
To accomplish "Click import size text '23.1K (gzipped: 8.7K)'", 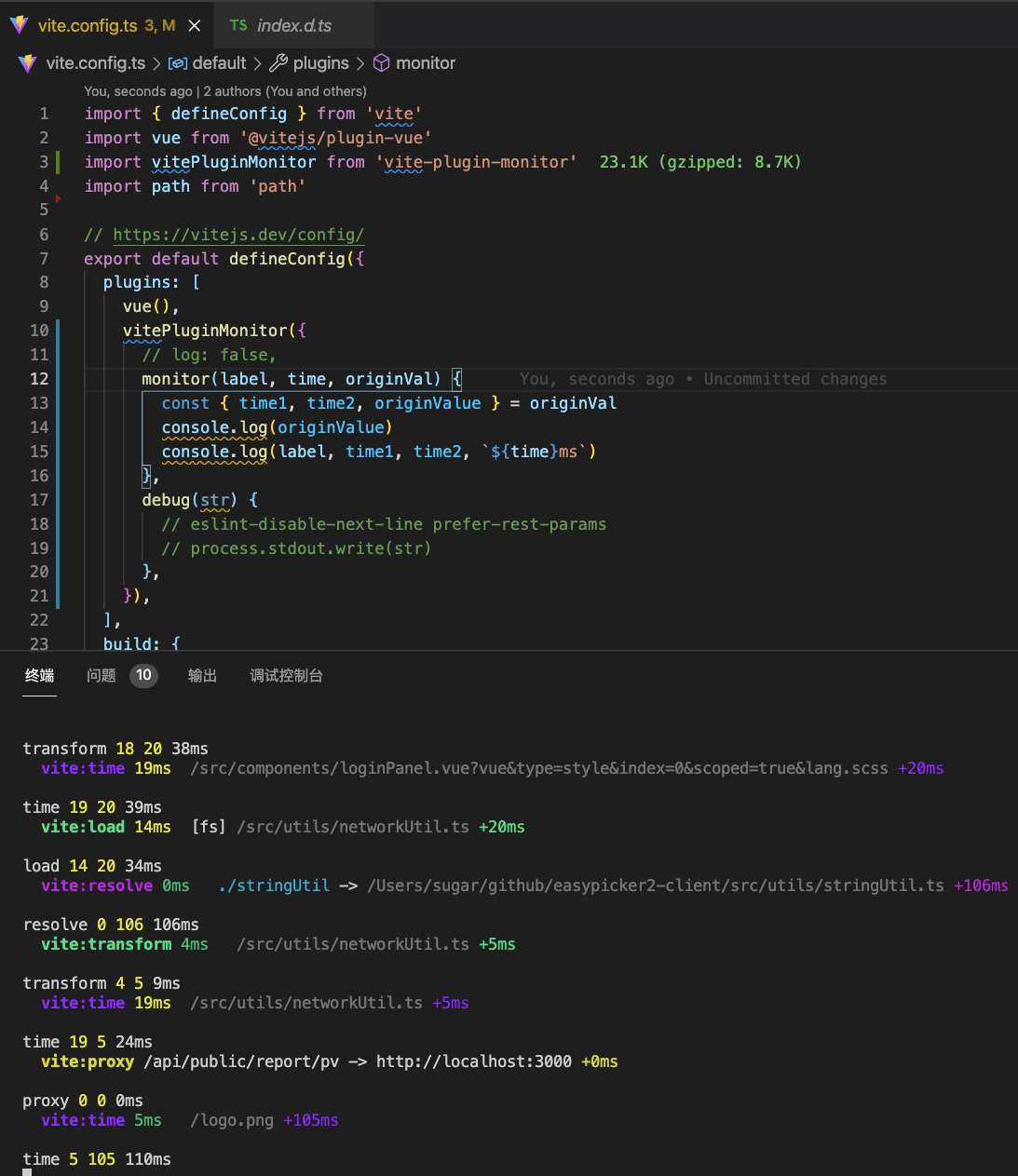I will (700, 162).
